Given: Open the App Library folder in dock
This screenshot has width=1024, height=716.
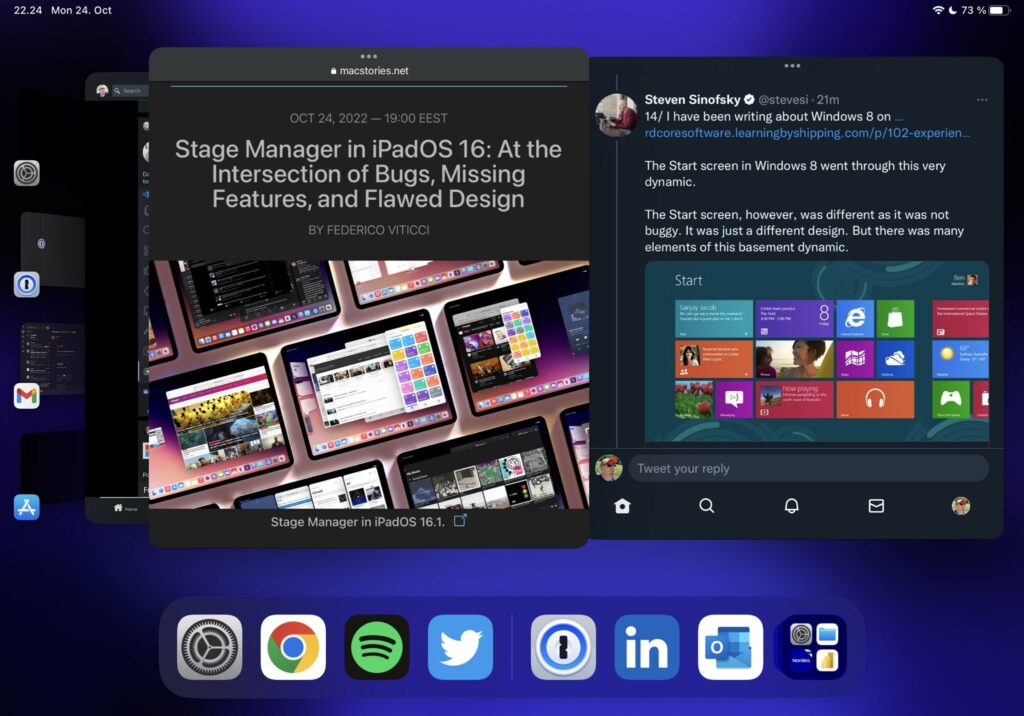Looking at the screenshot, I should (814, 647).
